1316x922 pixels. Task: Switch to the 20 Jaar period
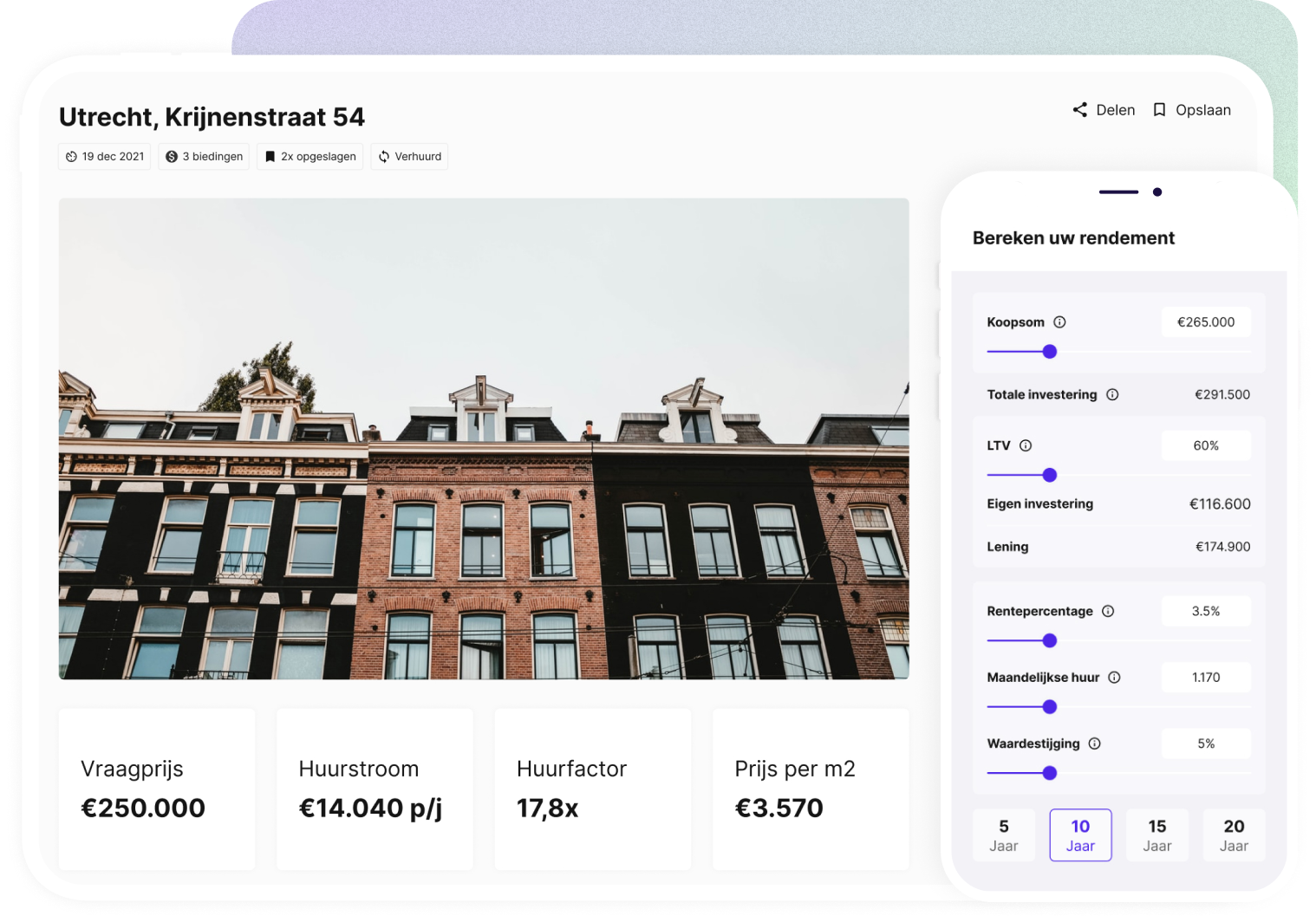point(1234,834)
